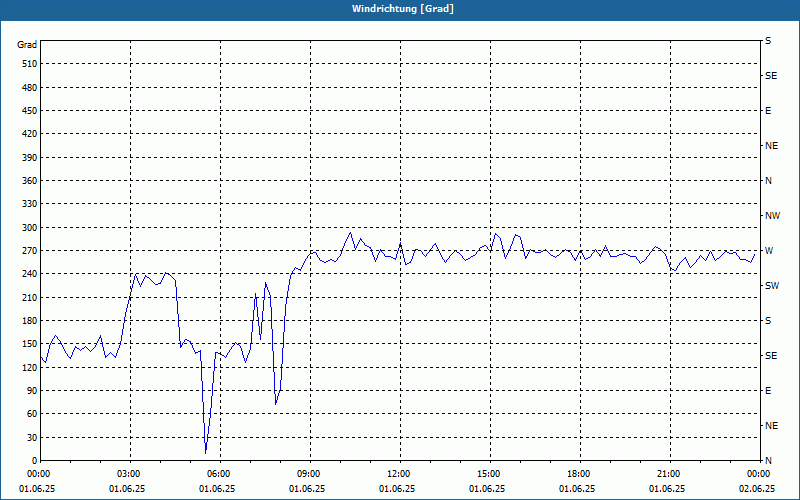Click the 90 value on the left axis
The height and width of the screenshot is (500, 800).
point(32,391)
